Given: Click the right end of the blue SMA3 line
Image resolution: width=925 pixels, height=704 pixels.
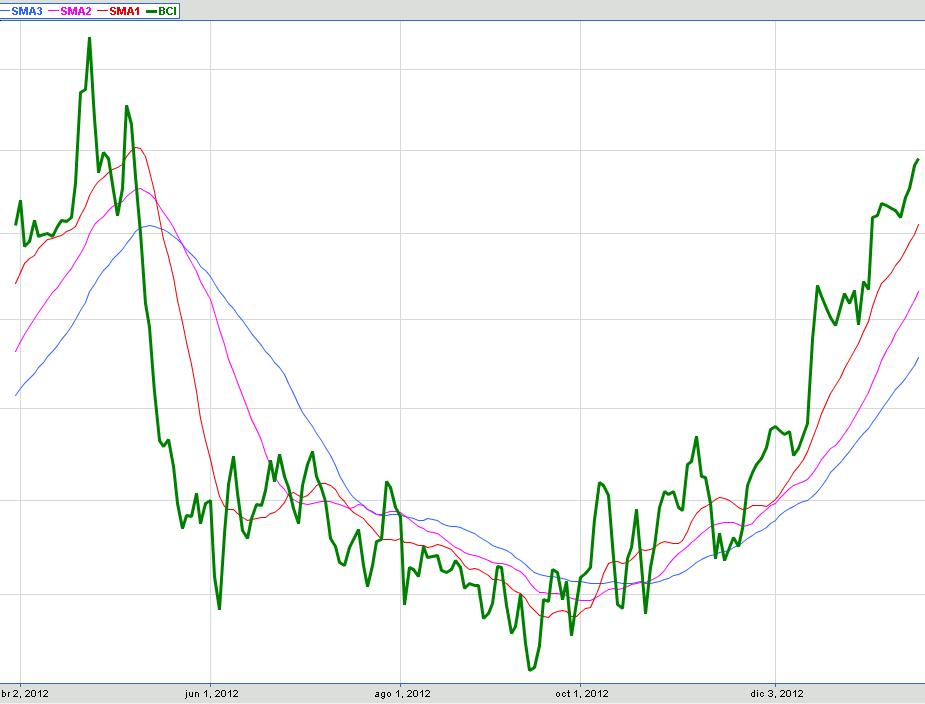Looking at the screenshot, I should coord(918,358).
